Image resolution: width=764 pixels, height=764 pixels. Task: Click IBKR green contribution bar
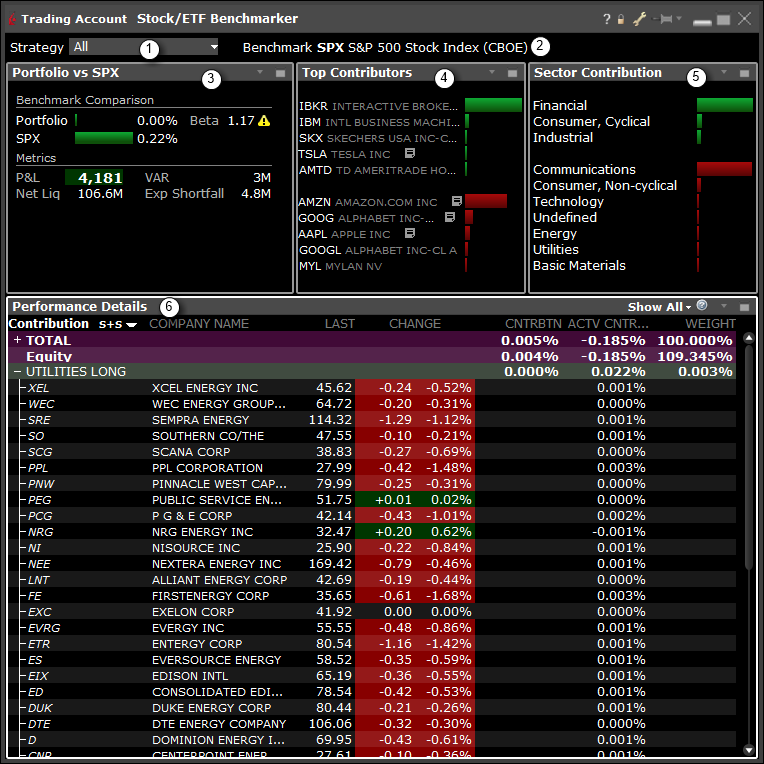[x=493, y=105]
